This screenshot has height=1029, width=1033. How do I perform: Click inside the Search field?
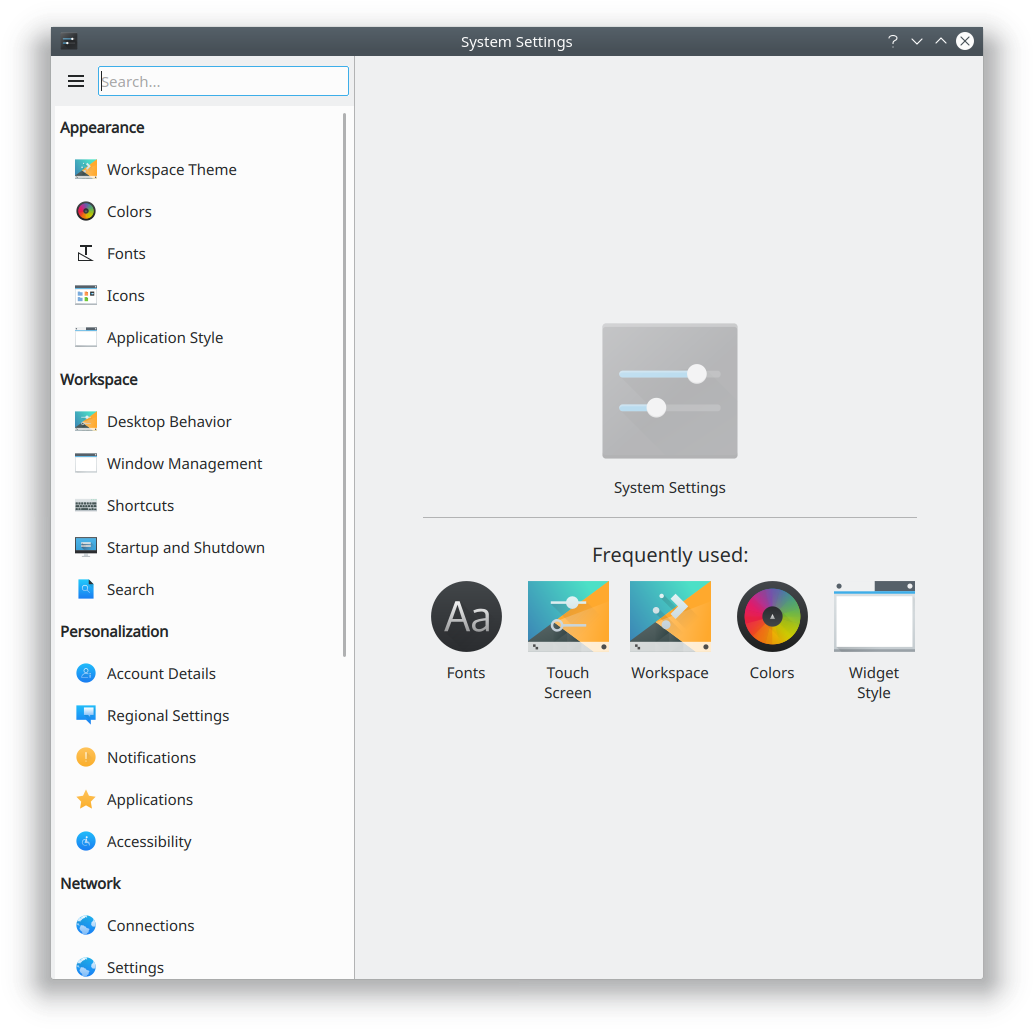(x=223, y=81)
